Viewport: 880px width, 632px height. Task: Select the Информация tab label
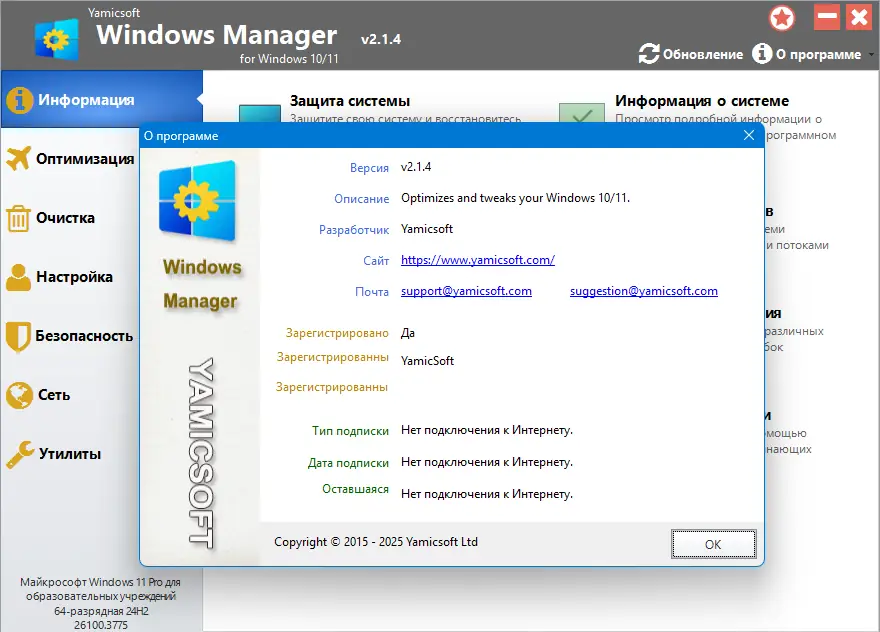pyautogui.click(x=86, y=100)
